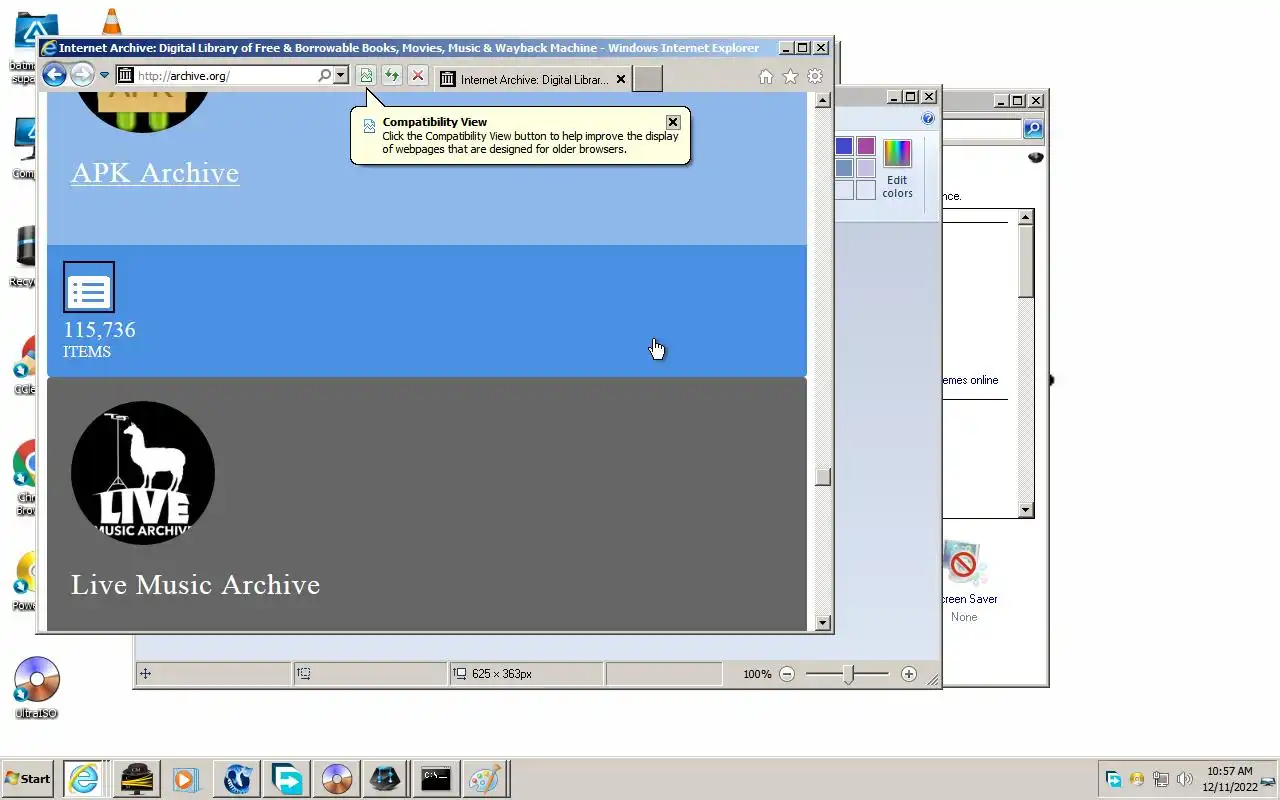Image resolution: width=1280 pixels, height=800 pixels.
Task: Refresh the archive.org page
Action: [392, 75]
